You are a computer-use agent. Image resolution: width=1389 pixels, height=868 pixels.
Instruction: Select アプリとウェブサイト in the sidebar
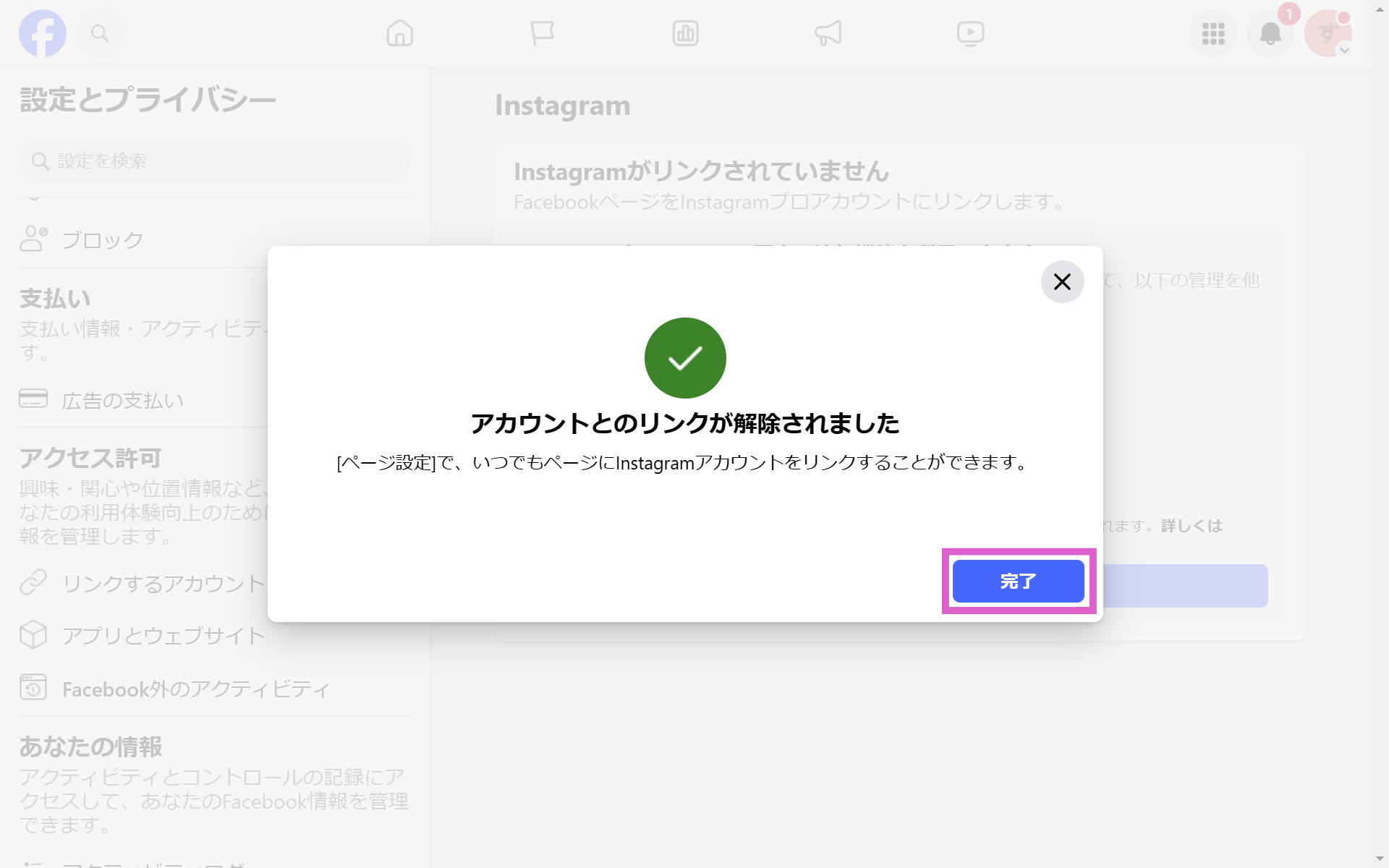click(x=163, y=635)
